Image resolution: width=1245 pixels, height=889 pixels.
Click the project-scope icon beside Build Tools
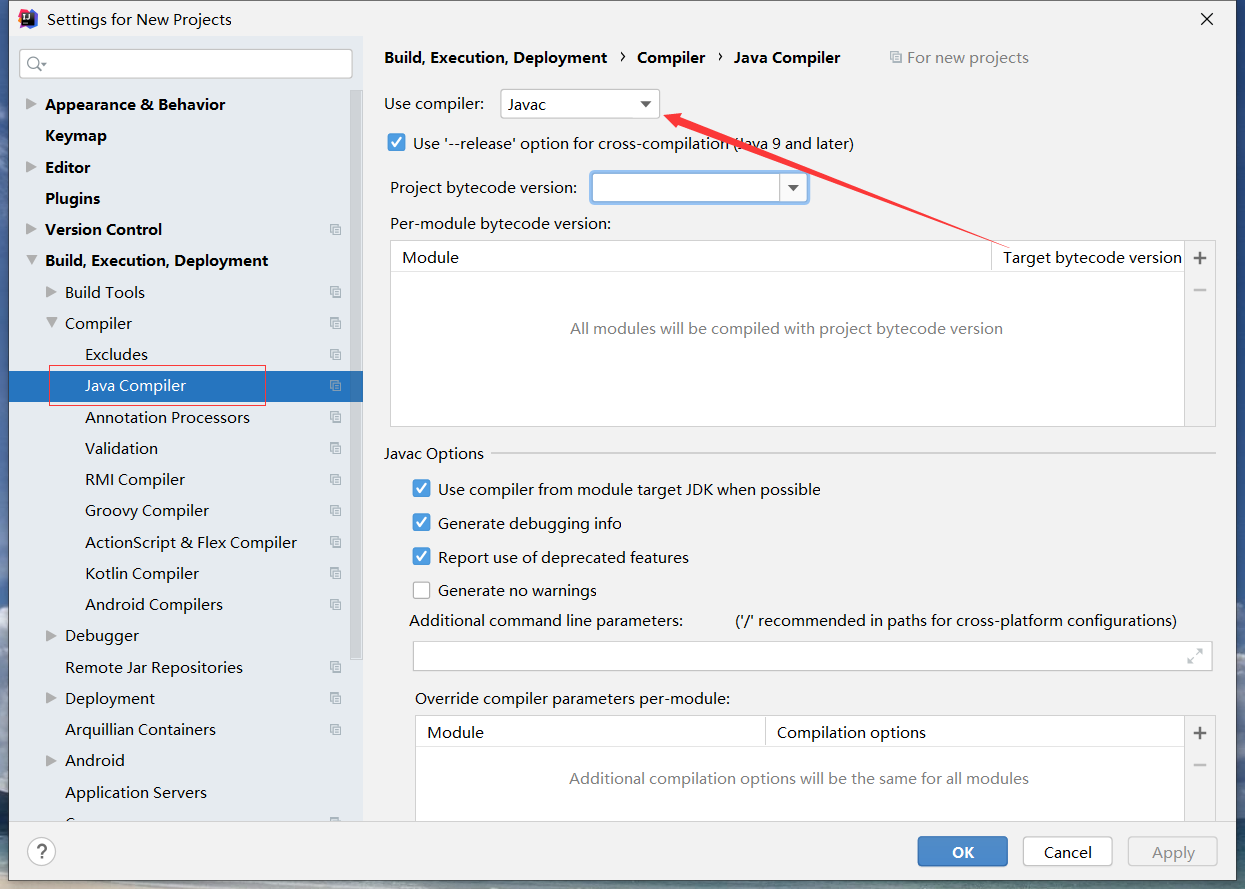click(x=335, y=292)
